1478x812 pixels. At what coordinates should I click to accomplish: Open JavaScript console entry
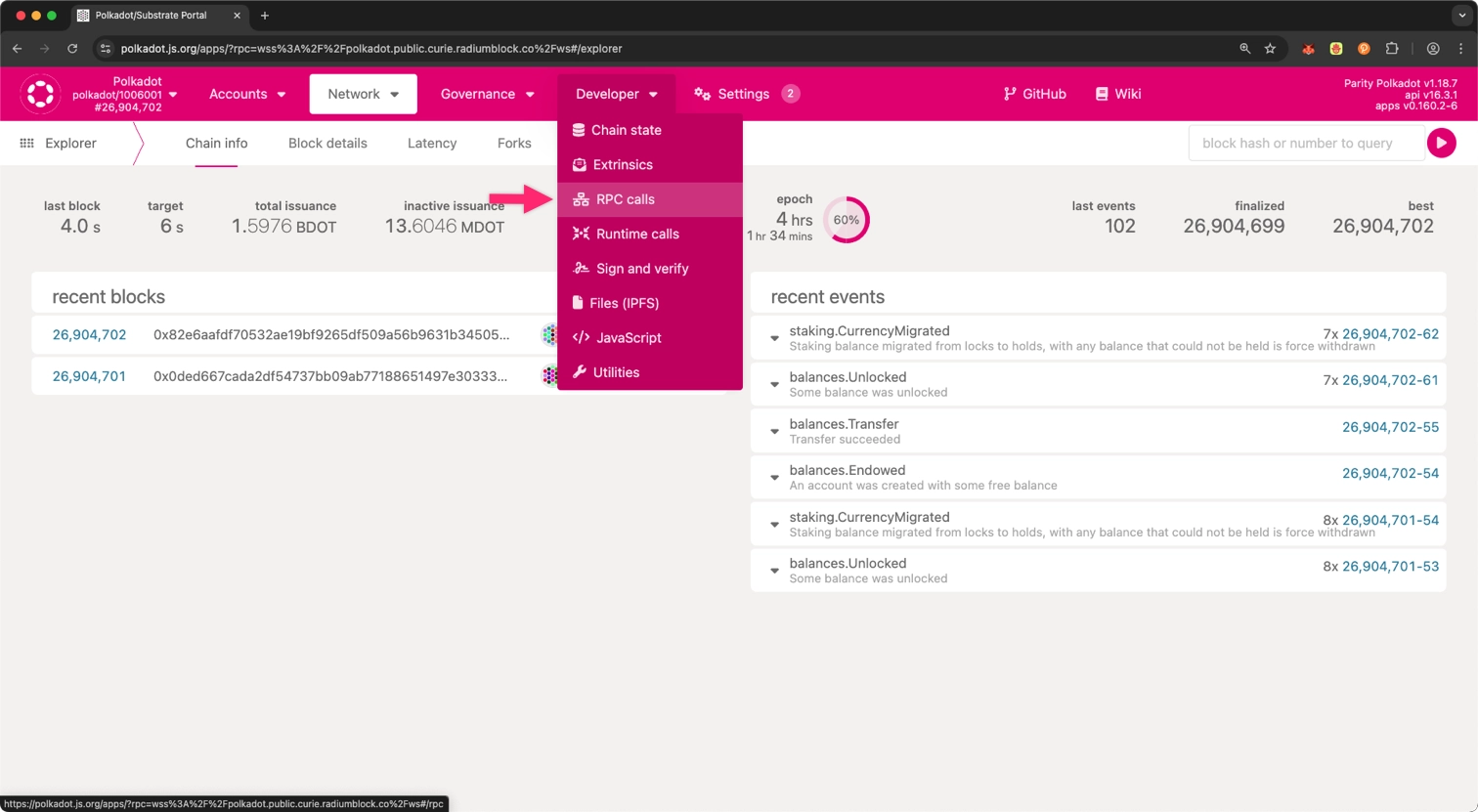(x=650, y=338)
